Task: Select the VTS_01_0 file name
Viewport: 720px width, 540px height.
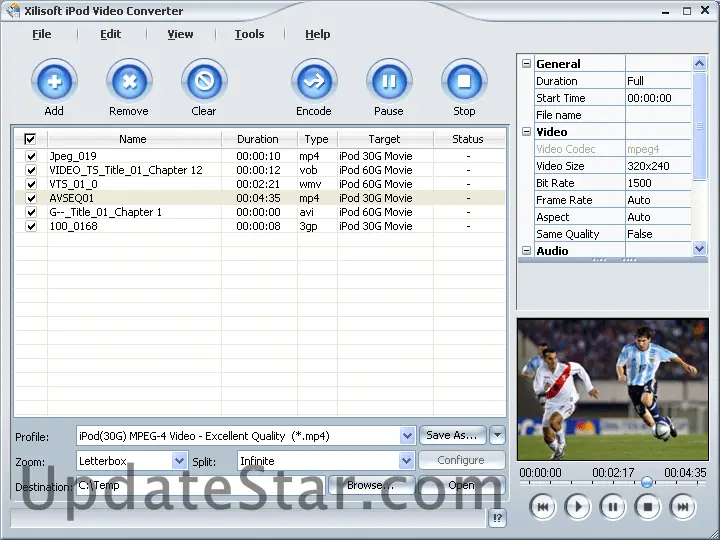Action: tap(73, 184)
